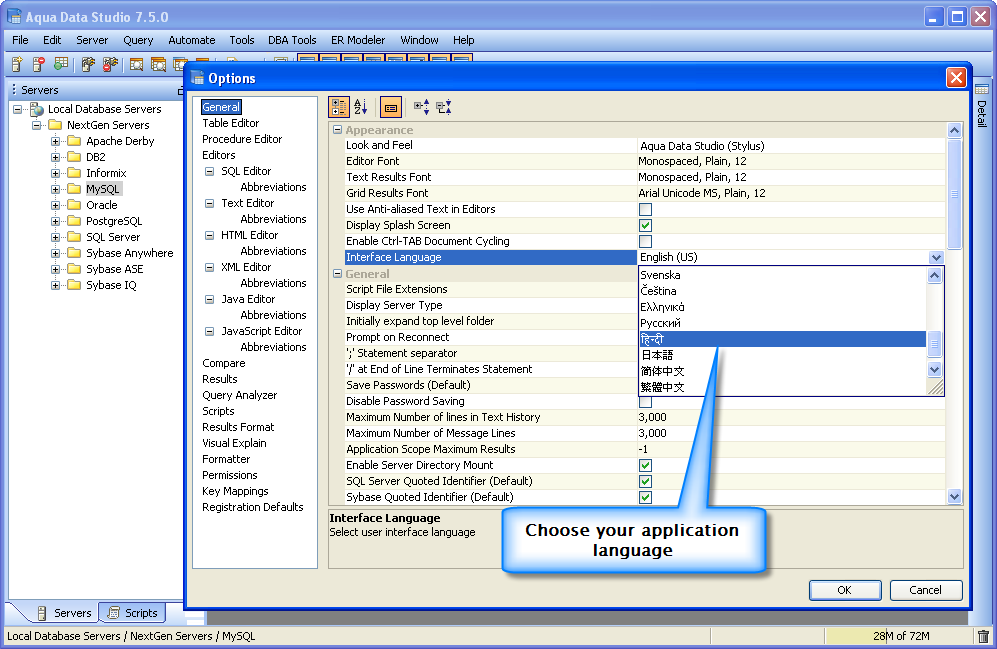Click the properties grid scrollbar thumb
The height and width of the screenshot is (649, 997).
954,194
